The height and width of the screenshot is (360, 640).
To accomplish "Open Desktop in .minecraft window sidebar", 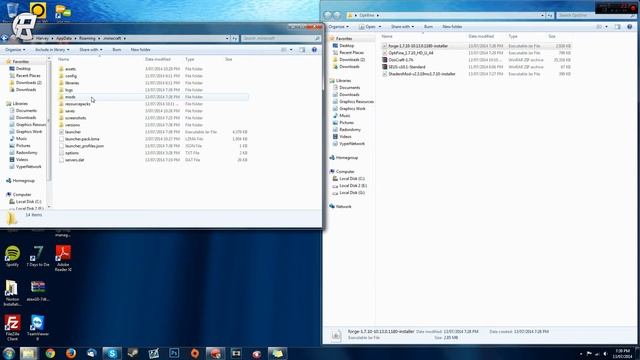I will point(23,69).
